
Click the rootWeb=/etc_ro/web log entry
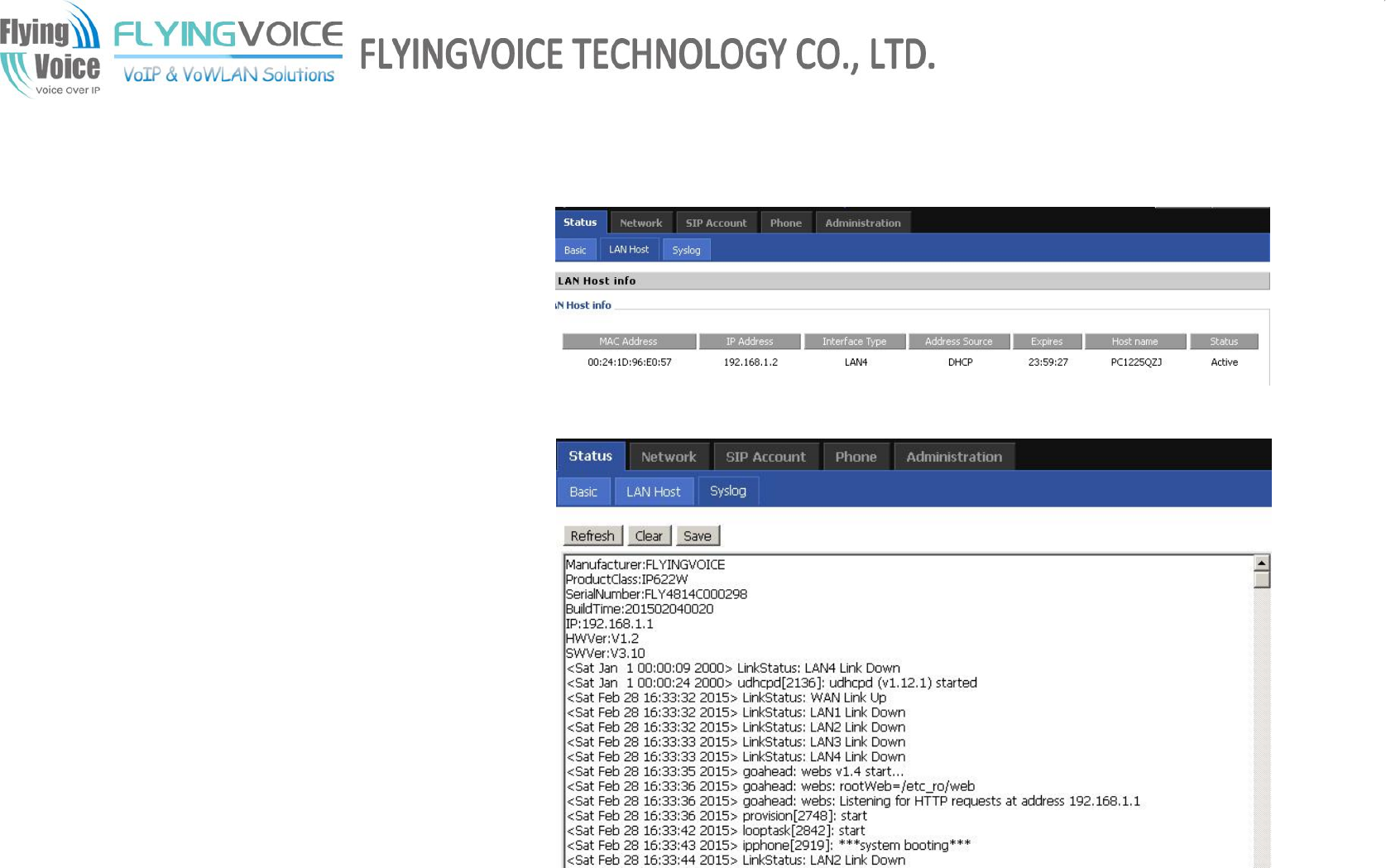click(770, 787)
